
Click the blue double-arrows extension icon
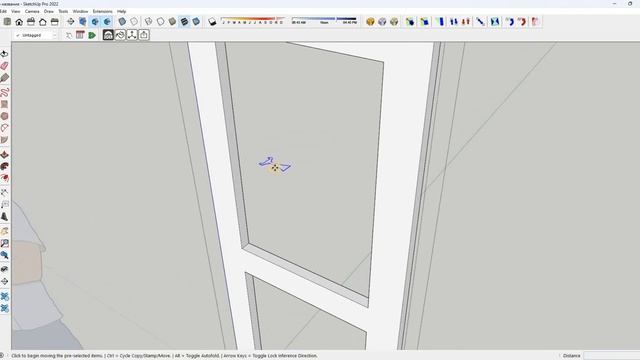tap(454, 22)
